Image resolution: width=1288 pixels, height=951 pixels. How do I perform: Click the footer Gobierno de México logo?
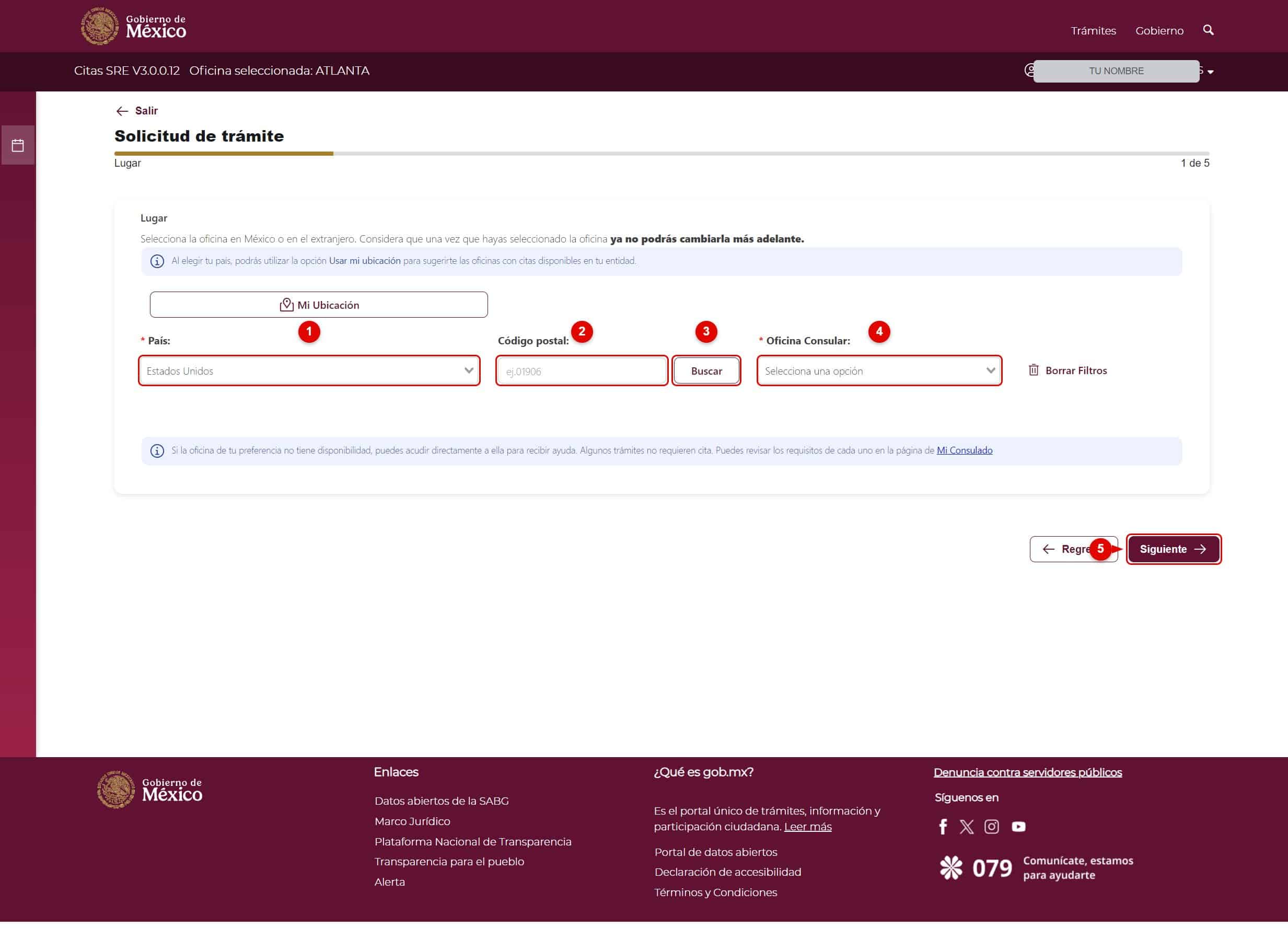149,789
